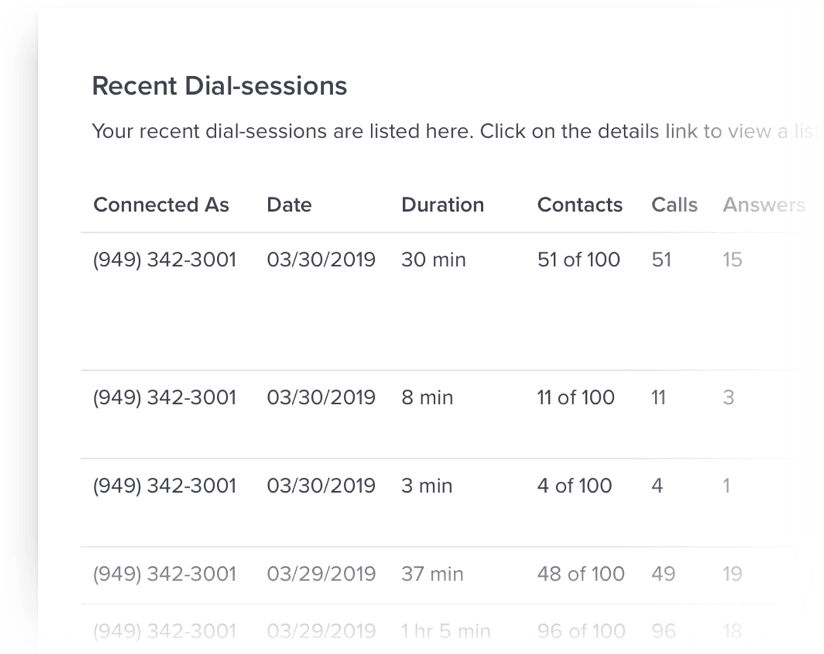Click the "1 hr 5 min" duration cell
The height and width of the screenshot is (654, 824).
pos(446,631)
